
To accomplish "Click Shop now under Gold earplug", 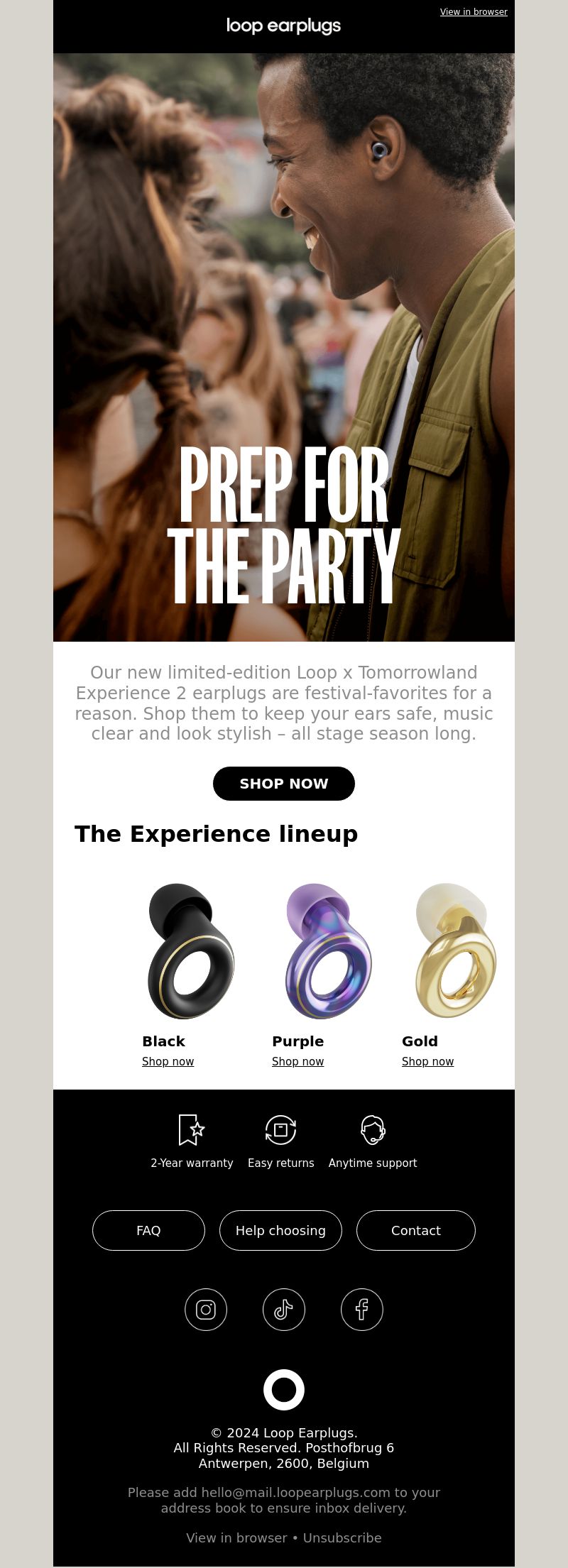I will (427, 1061).
